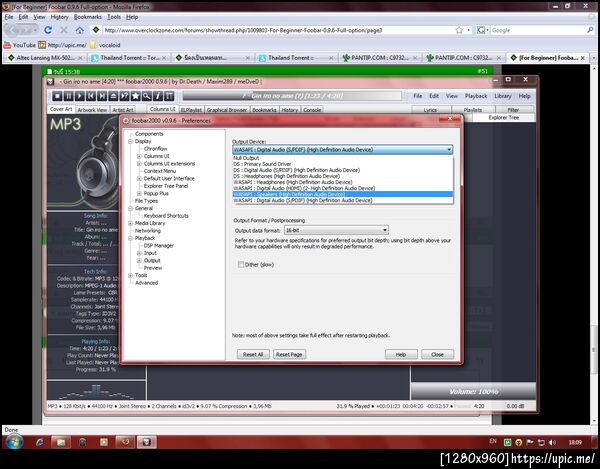Image resolution: width=600 pixels, height=469 pixels.
Task: Click the Volume: 100% bar
Action: tap(473, 391)
